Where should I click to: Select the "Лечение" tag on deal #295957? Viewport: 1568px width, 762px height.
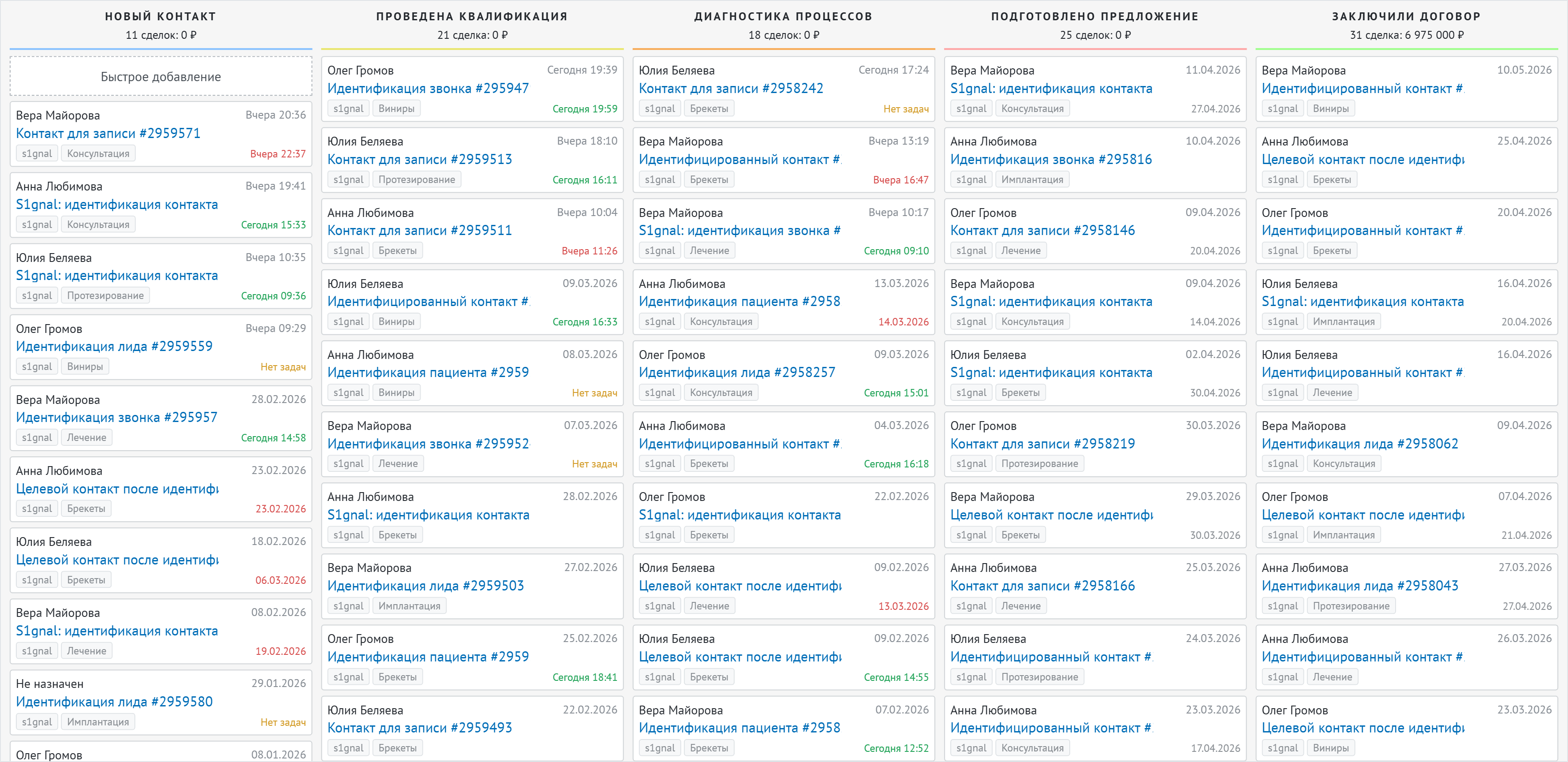point(86,437)
